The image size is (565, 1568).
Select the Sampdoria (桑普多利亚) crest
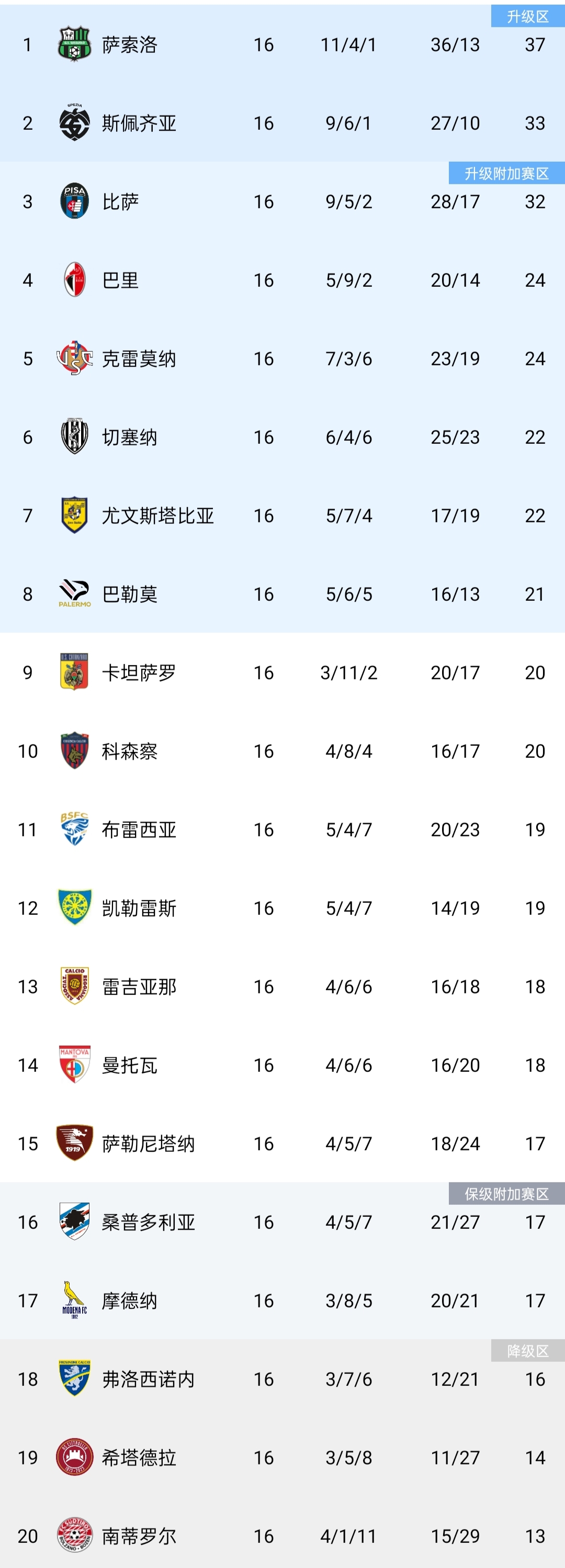[74, 1222]
